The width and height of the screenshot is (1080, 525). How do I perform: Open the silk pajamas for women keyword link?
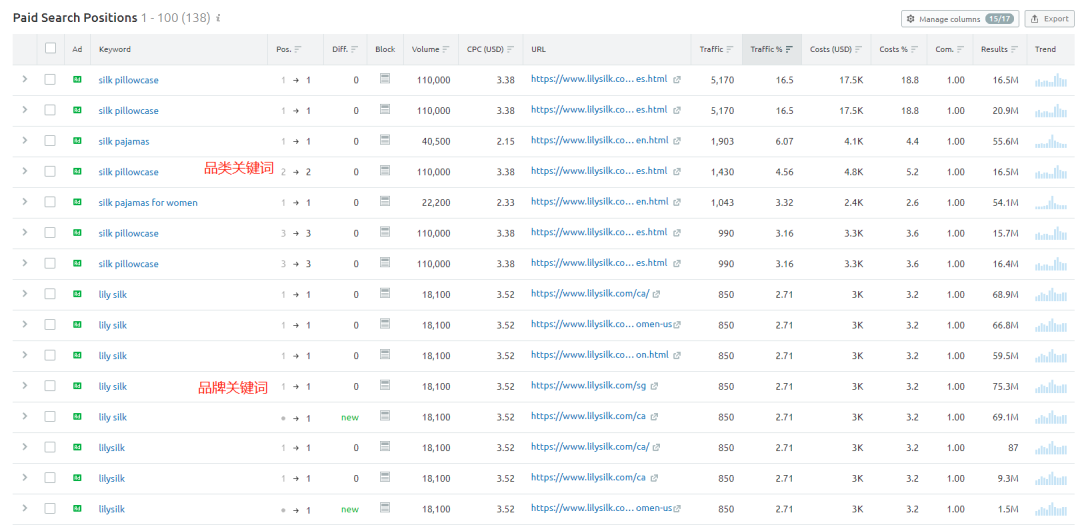148,203
